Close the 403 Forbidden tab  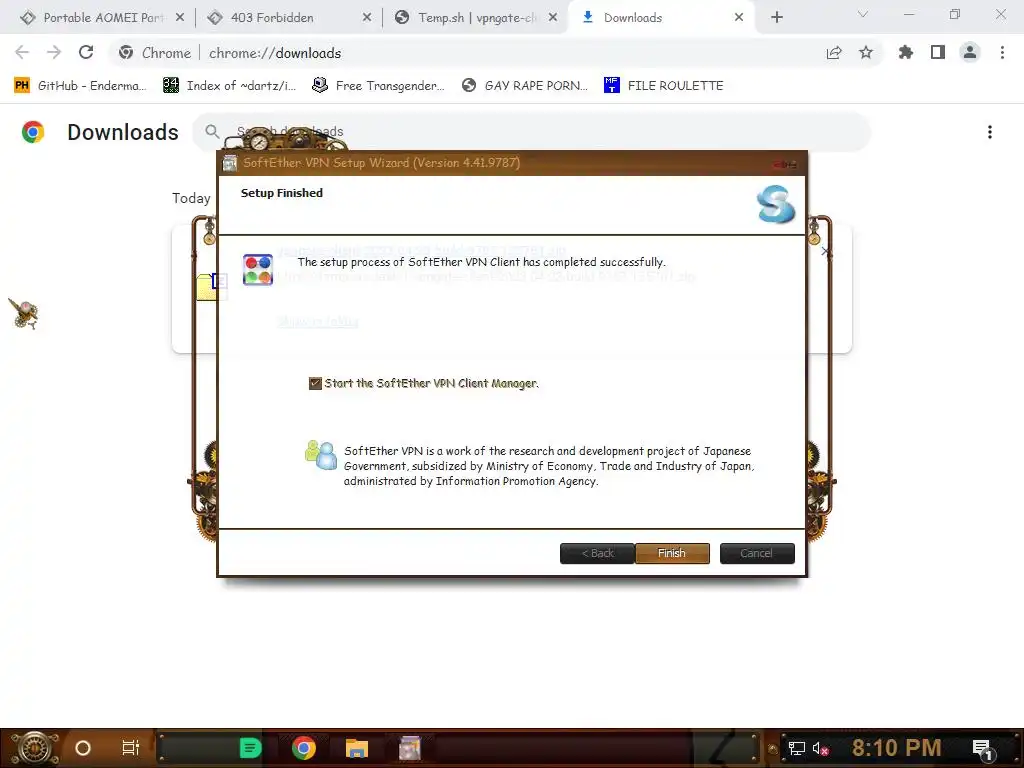pyautogui.click(x=367, y=18)
